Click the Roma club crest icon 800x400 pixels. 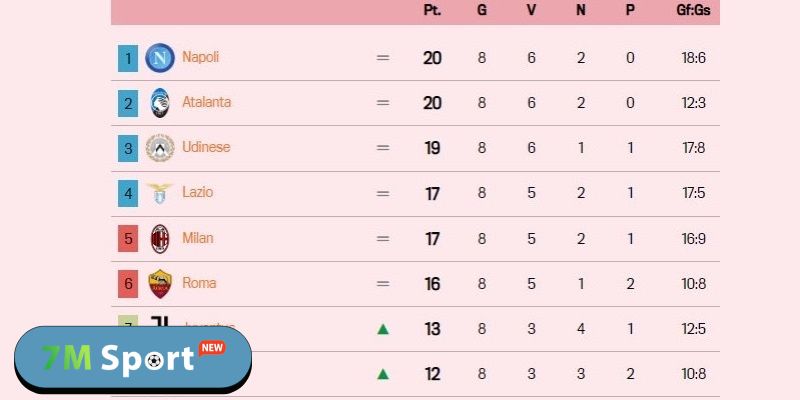(159, 283)
